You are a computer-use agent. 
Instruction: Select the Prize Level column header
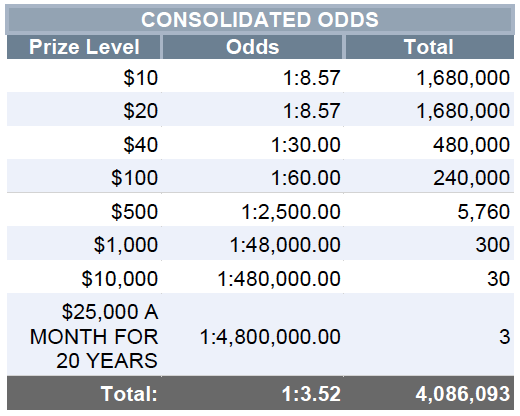84,47
